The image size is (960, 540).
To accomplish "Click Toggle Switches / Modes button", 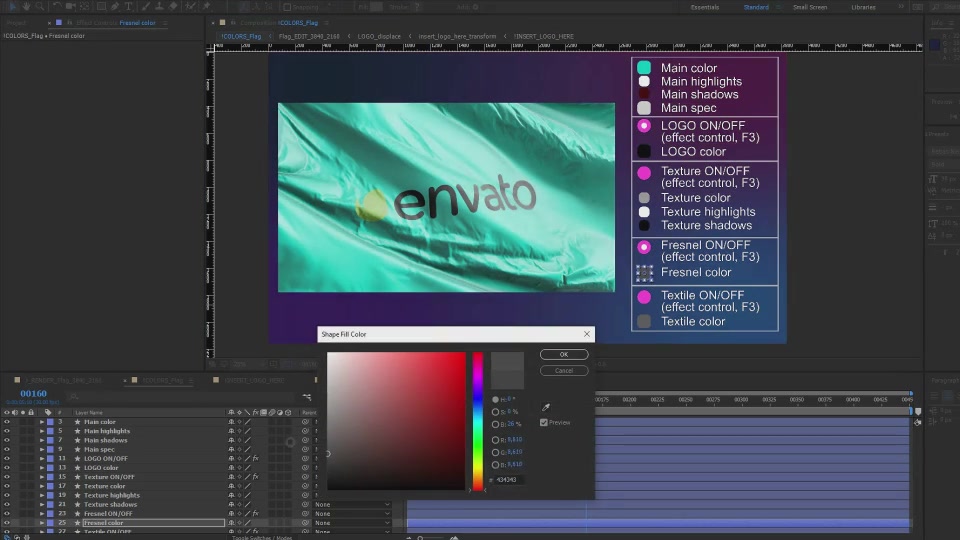I will (262, 538).
